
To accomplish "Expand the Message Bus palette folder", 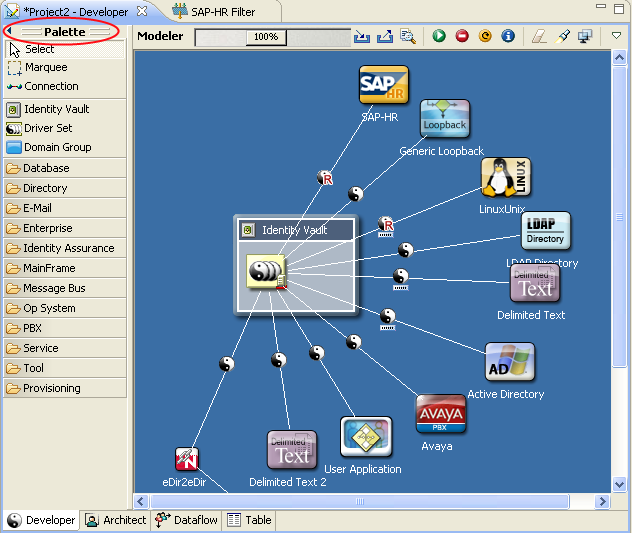I will (65, 288).
